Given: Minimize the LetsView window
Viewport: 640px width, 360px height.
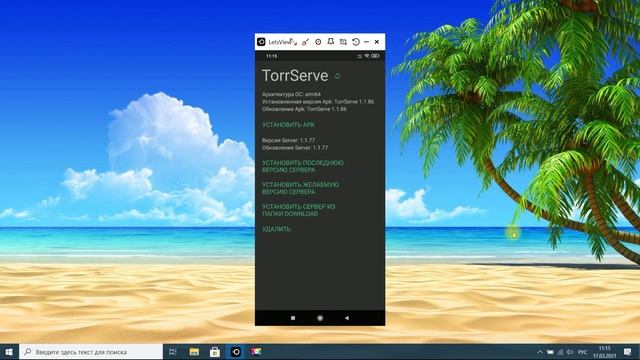Looking at the screenshot, I should [366, 42].
